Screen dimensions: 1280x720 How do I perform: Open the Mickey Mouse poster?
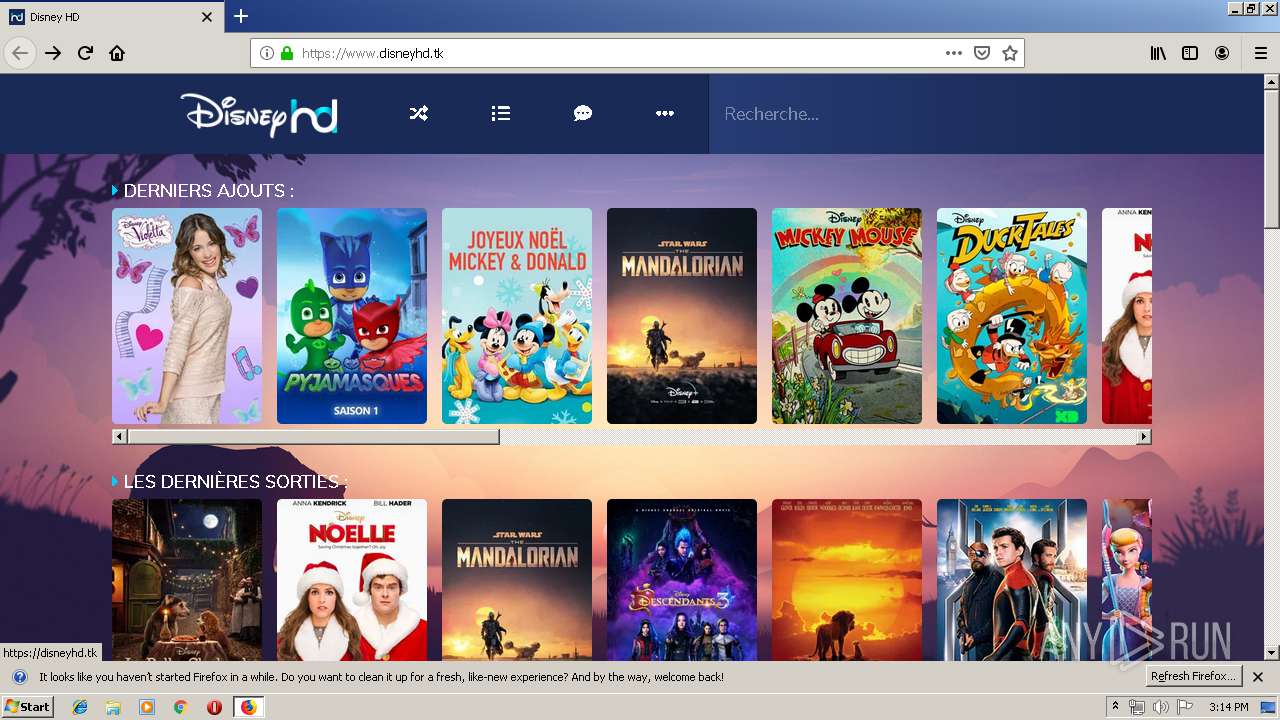847,316
